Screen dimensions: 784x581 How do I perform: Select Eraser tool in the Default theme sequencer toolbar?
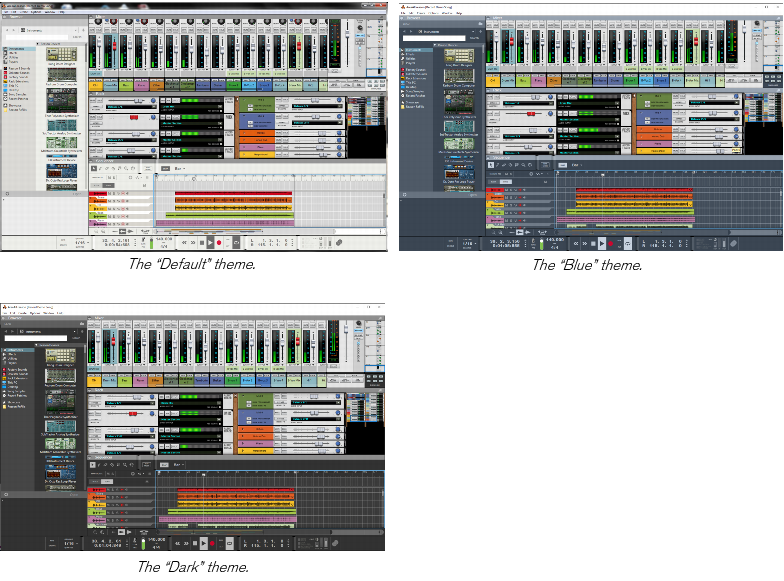pyautogui.click(x=109, y=168)
